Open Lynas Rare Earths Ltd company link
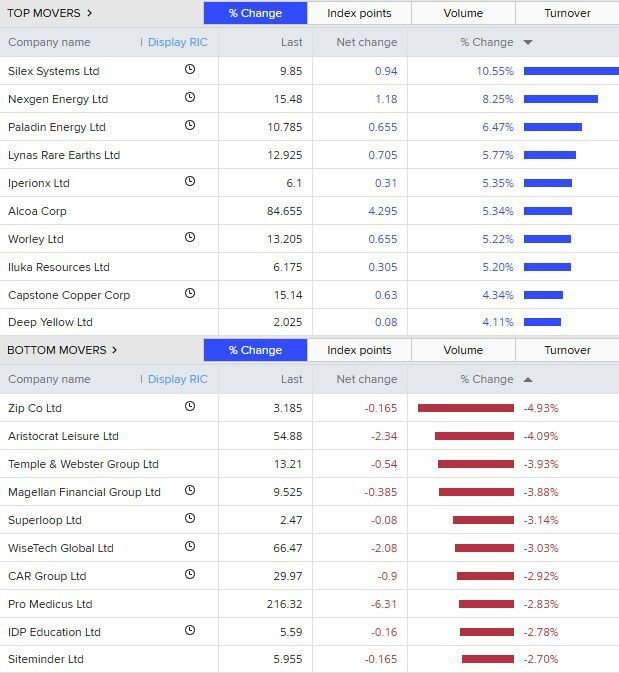This screenshot has height=673, width=619. coord(64,155)
